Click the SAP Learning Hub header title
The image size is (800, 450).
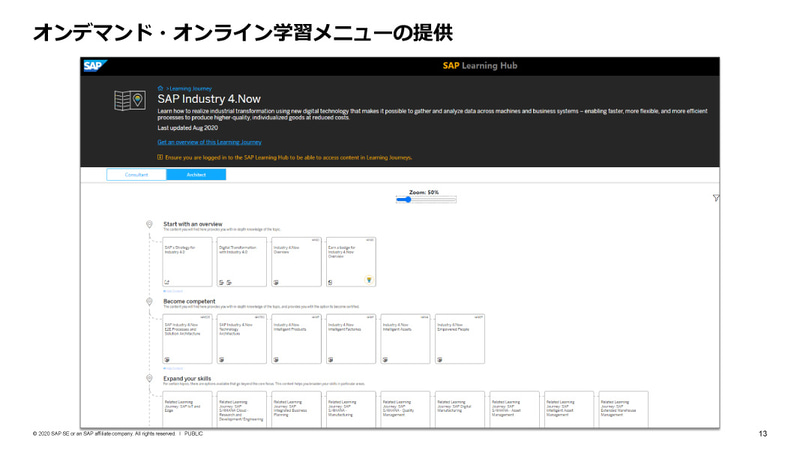(x=480, y=65)
